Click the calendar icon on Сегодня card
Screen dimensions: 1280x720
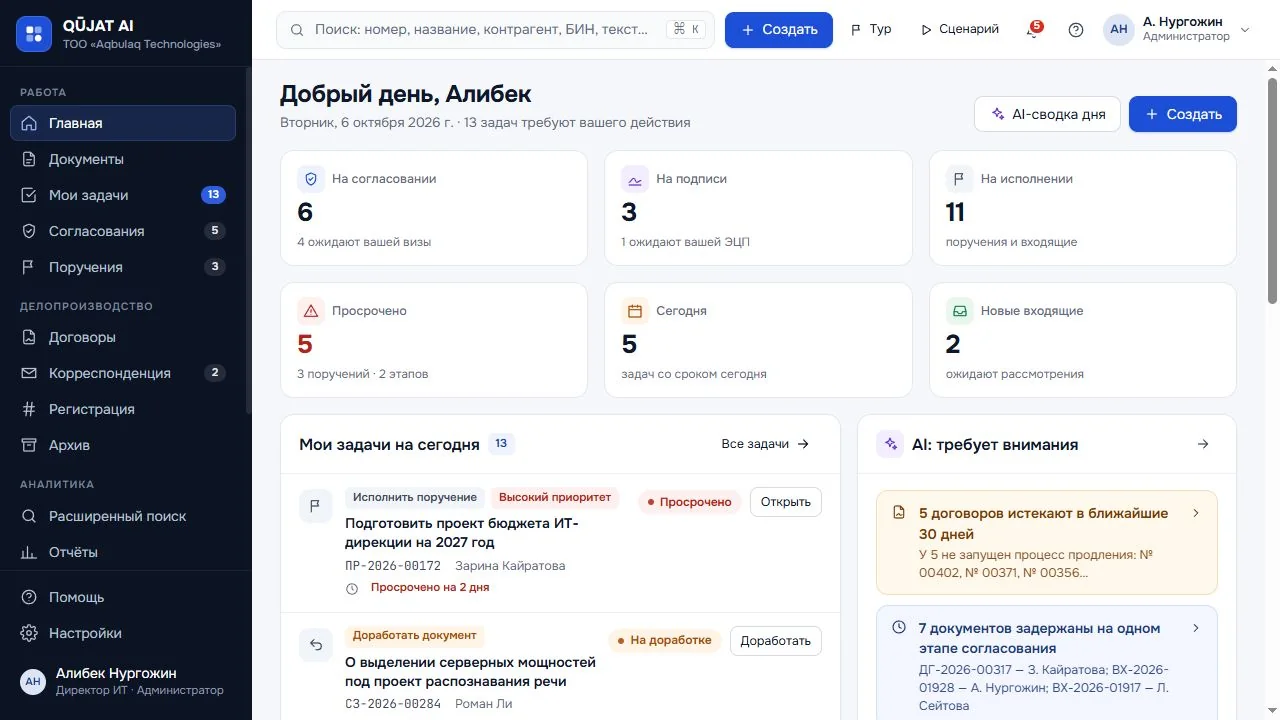click(x=635, y=311)
